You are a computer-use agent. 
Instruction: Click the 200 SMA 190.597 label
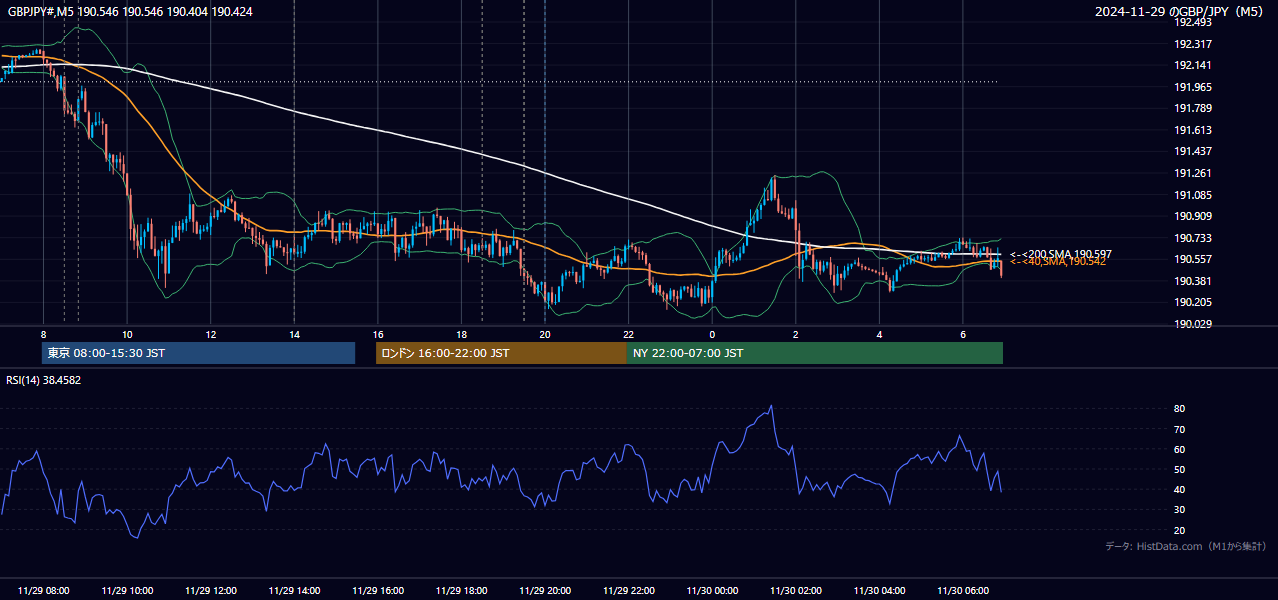(x=1061, y=254)
